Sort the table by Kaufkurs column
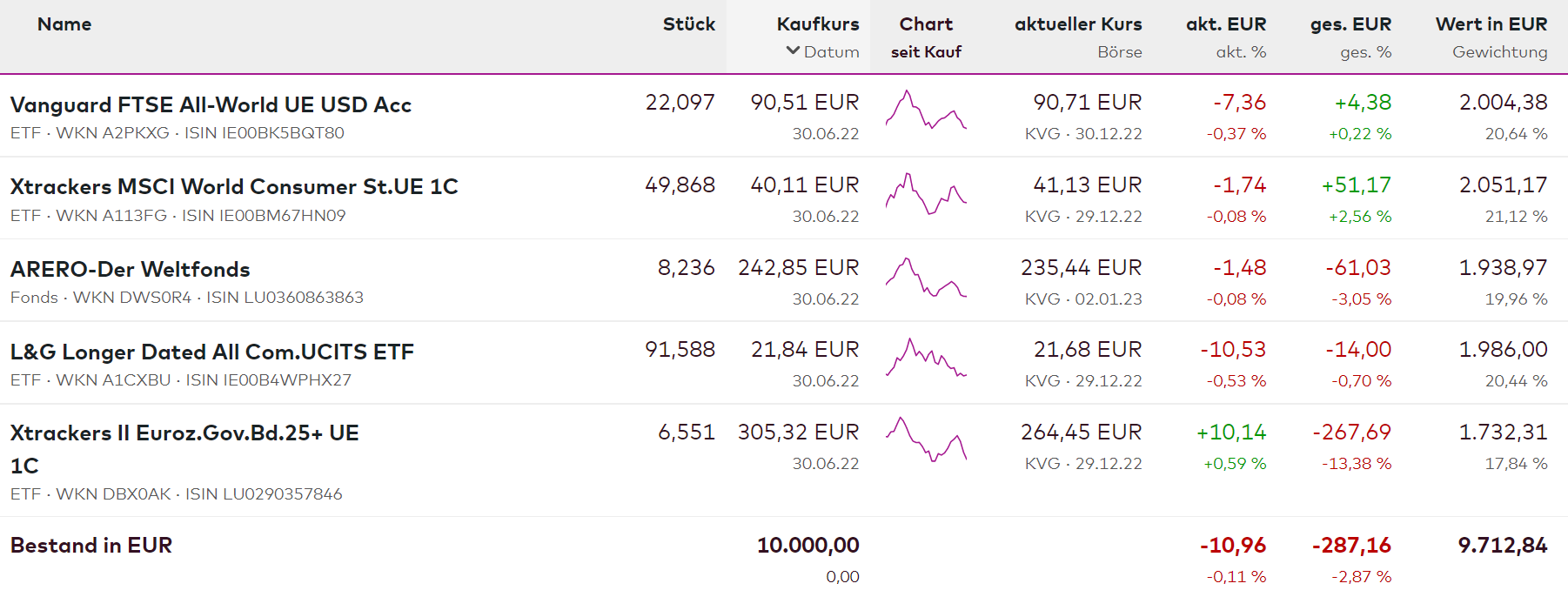1568x597 pixels. [817, 24]
